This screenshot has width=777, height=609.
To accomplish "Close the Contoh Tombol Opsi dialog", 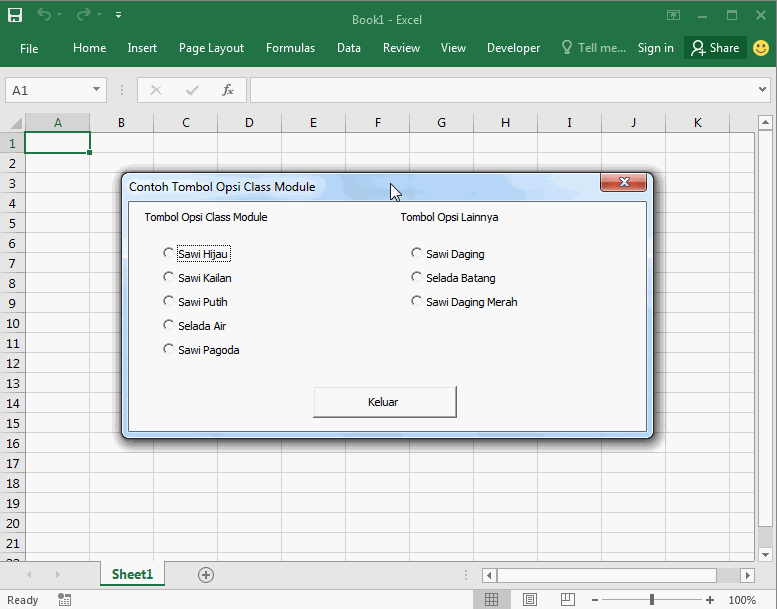I will [x=623, y=182].
